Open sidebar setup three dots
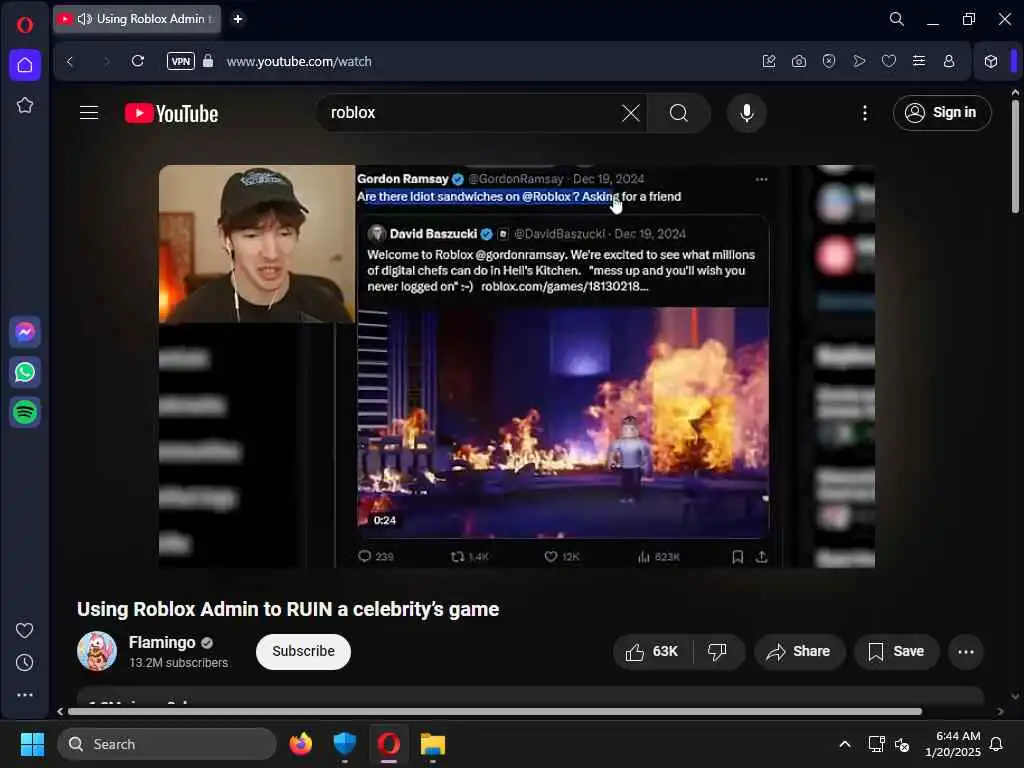 [x=24, y=695]
